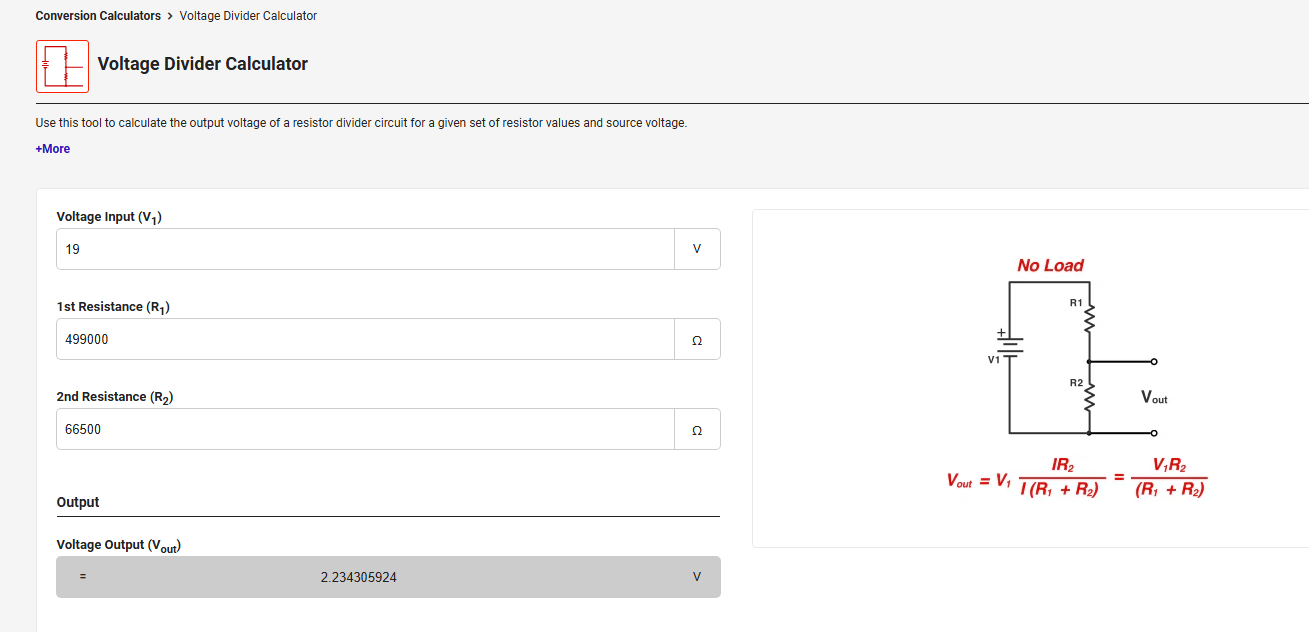1309x632 pixels.
Task: Select the Voltage Divider Calculator breadcrumb item
Action: pos(248,16)
